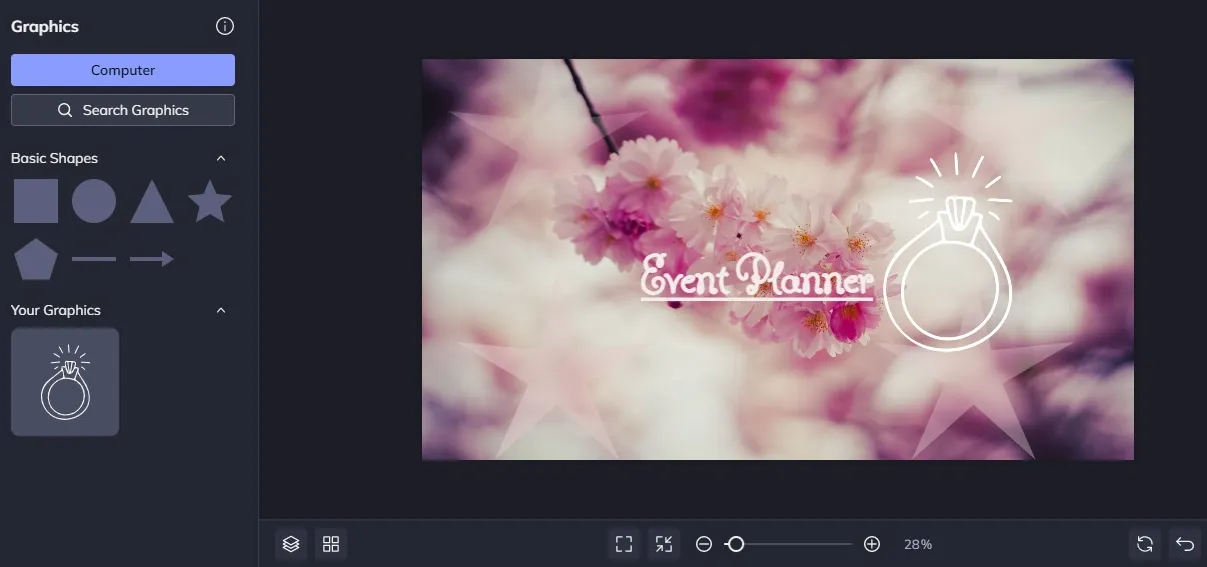Viewport: 1207px width, 567px height.
Task: Collapse the Your Graphics section
Action: (x=221, y=310)
